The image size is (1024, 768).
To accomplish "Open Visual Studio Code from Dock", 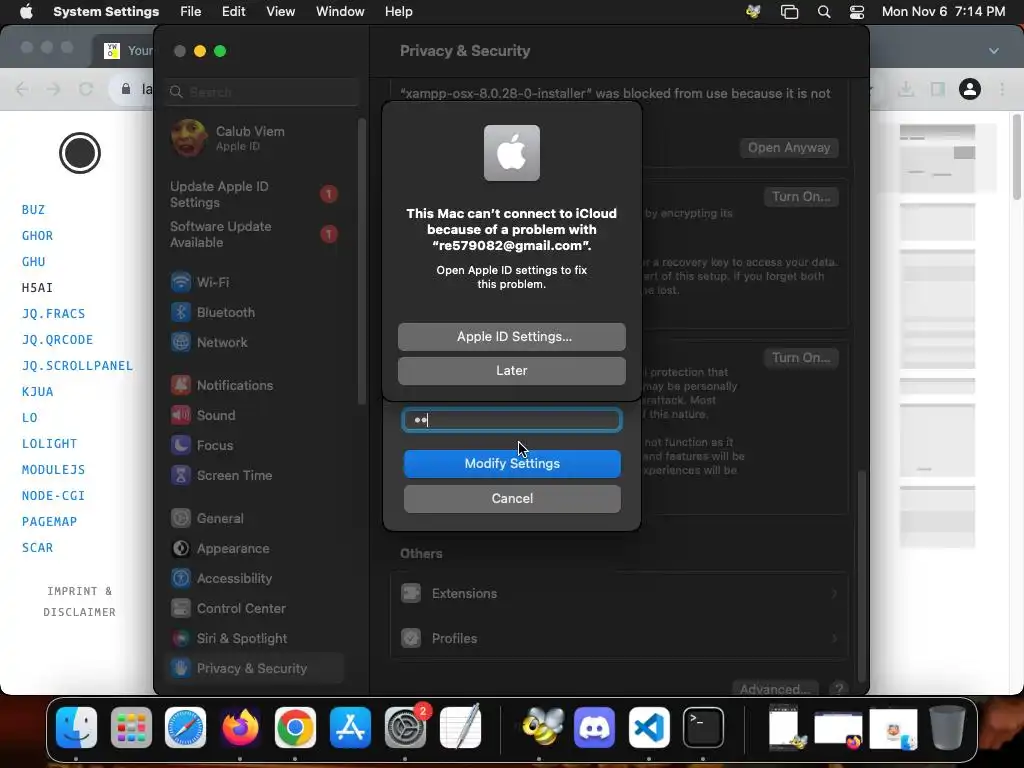I will (x=649, y=727).
